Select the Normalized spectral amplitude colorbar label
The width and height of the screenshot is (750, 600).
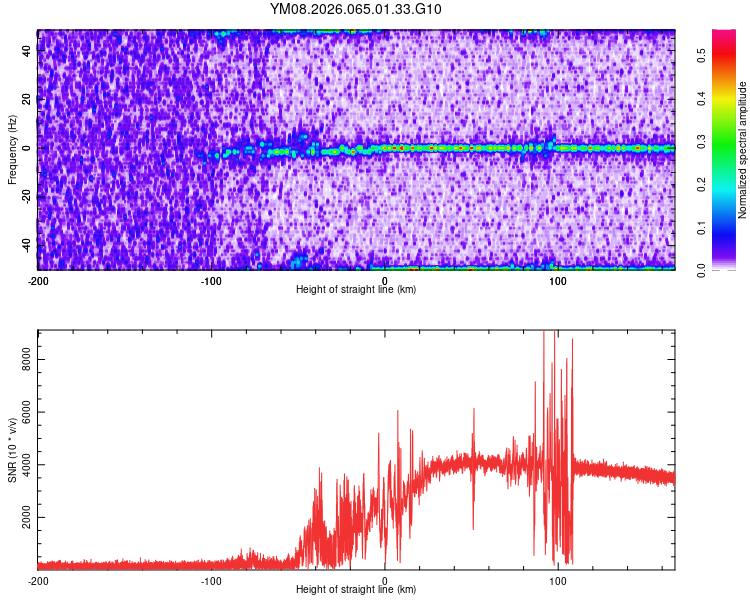click(x=744, y=150)
